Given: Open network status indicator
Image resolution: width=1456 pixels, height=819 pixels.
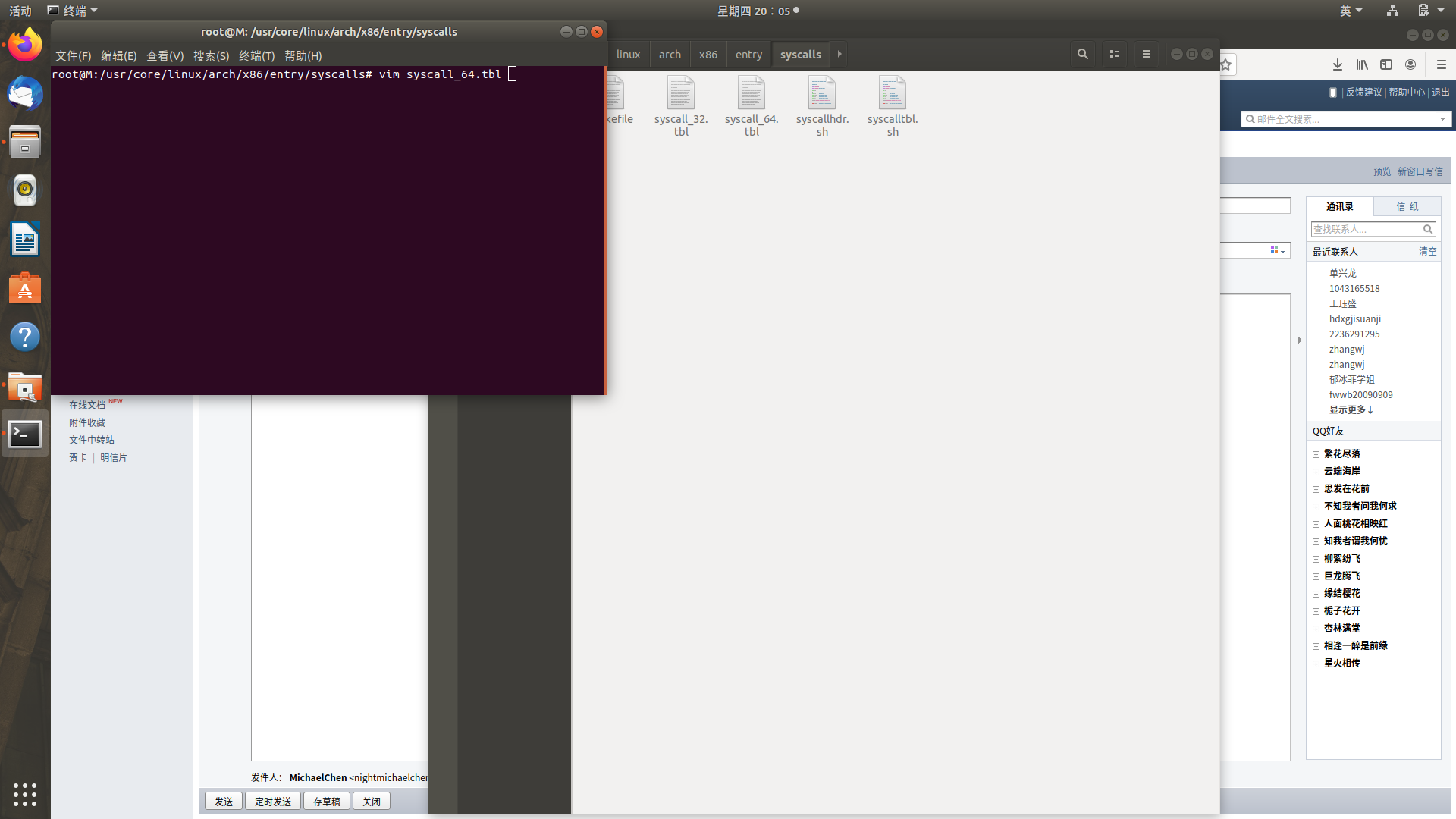Looking at the screenshot, I should click(1392, 11).
